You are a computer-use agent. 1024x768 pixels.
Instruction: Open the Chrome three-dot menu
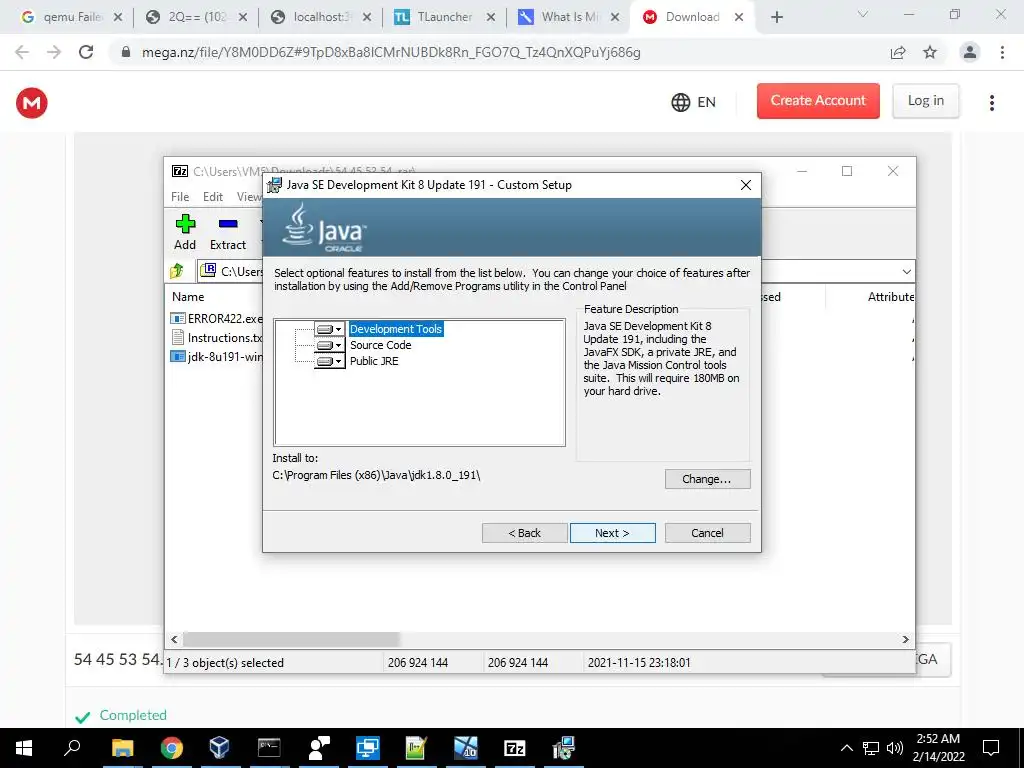click(x=1002, y=52)
